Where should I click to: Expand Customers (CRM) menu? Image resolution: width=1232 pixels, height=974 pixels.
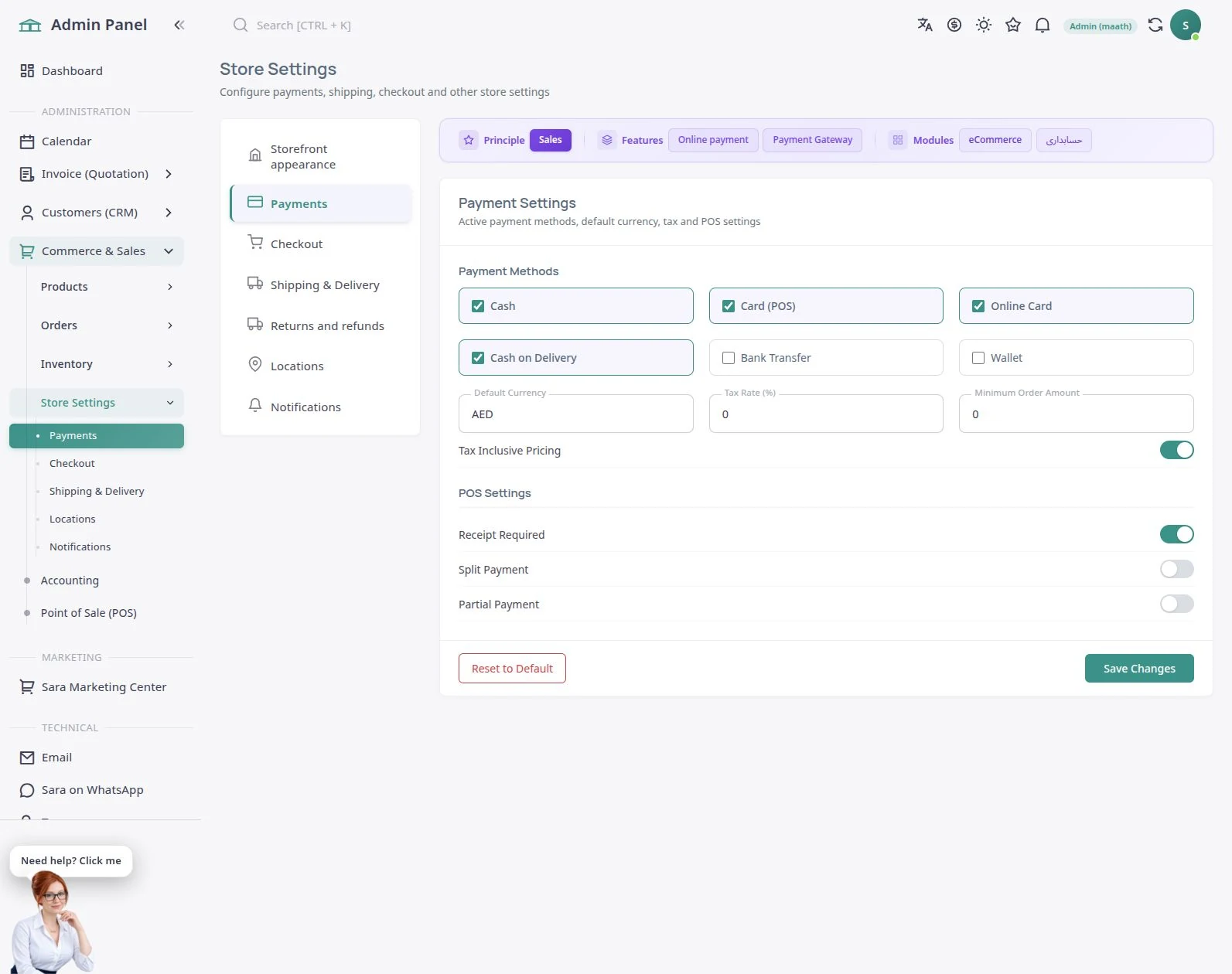[97, 213]
